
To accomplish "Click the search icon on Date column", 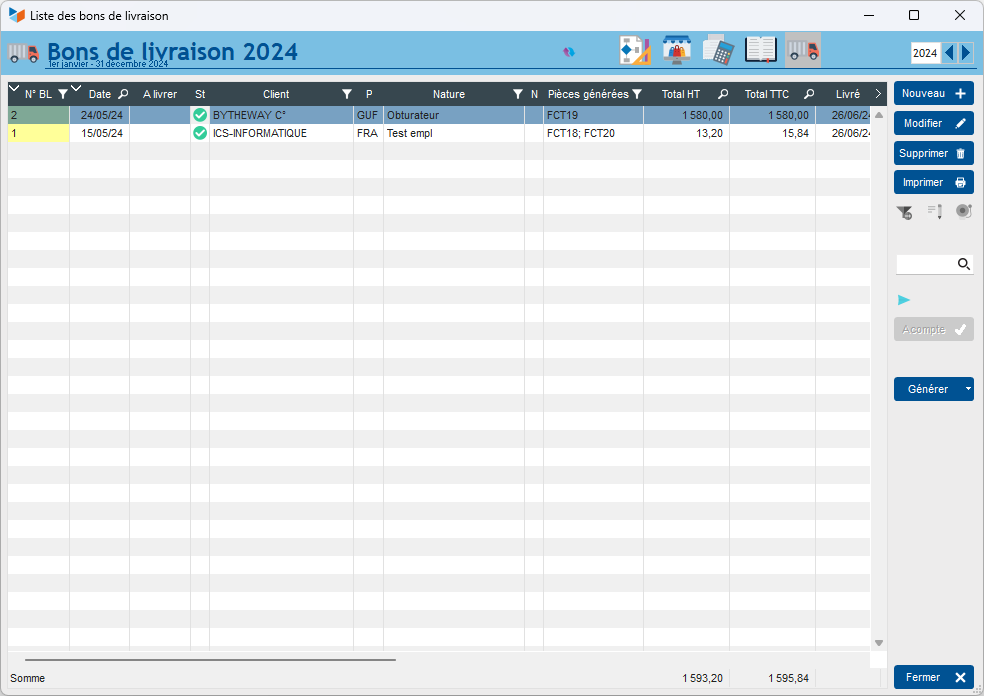I will tap(123, 95).
